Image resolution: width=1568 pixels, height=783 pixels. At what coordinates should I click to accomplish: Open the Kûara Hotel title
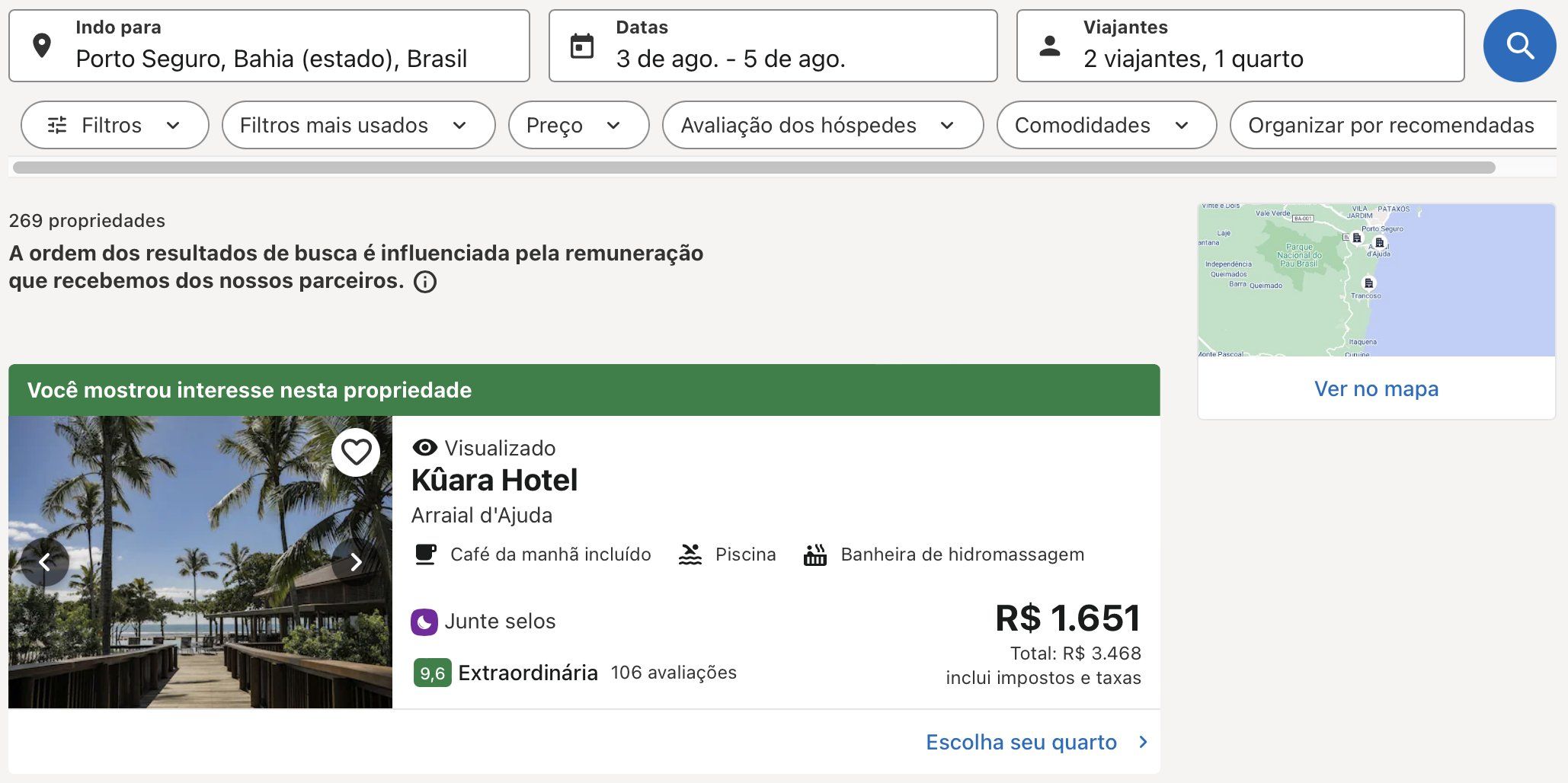pos(494,481)
